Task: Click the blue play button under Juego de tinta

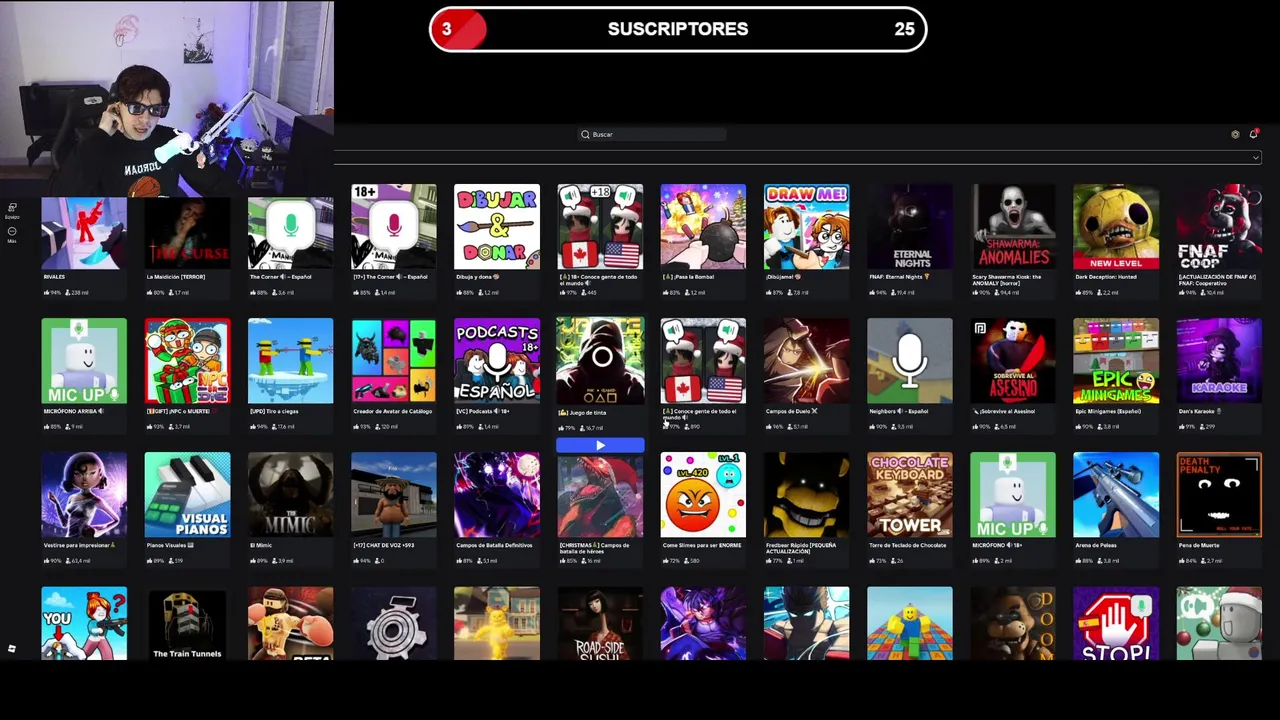Action: tap(600, 446)
